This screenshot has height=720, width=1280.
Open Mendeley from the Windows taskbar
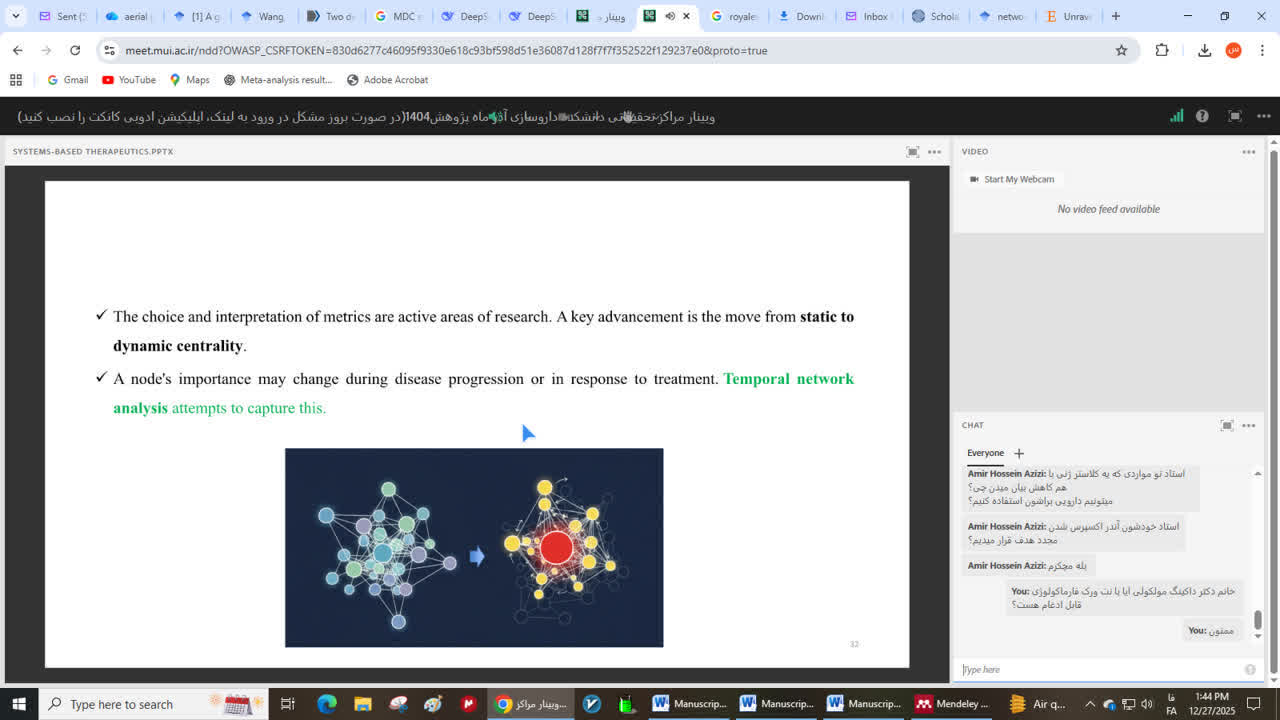952,704
